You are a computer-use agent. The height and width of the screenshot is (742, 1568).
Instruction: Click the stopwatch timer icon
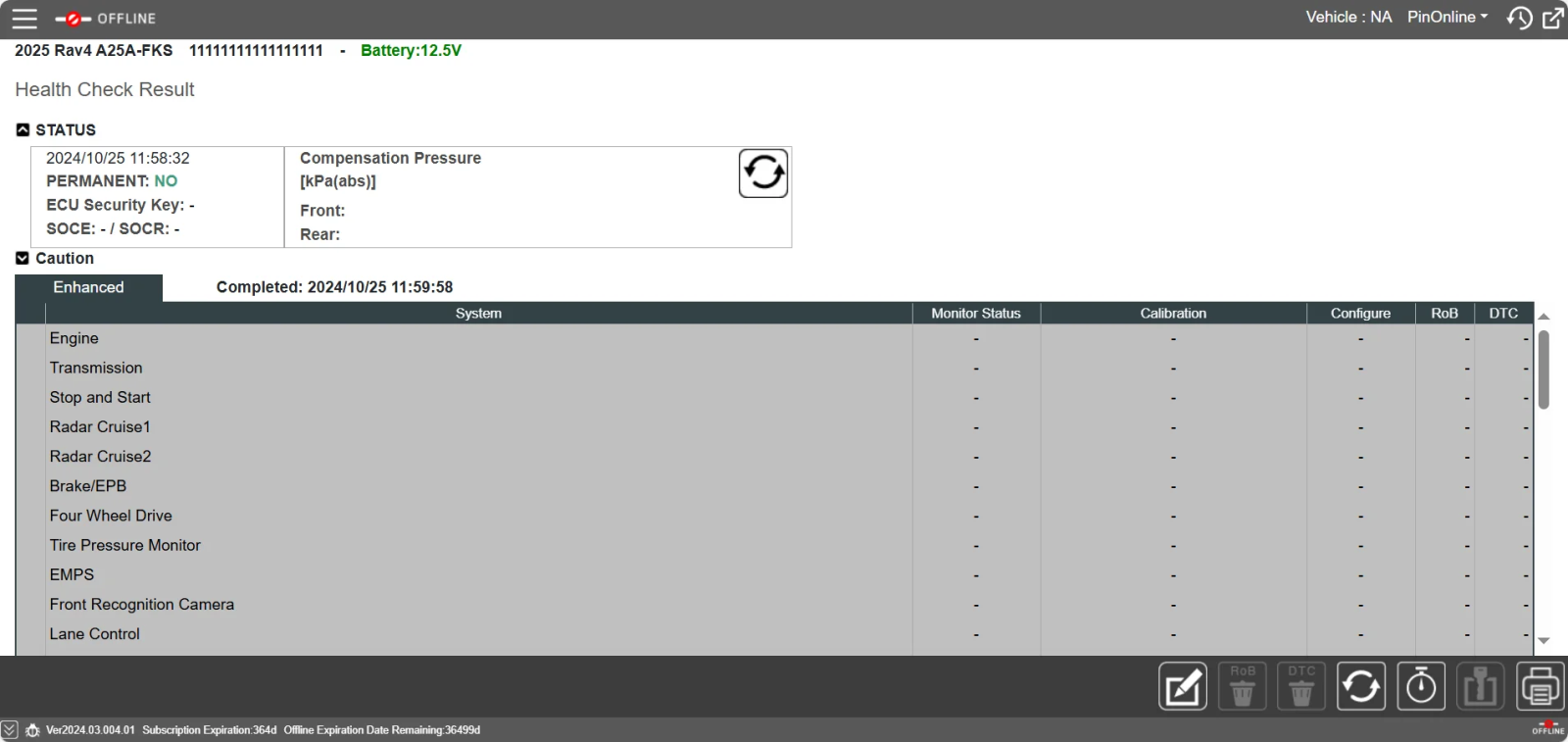1421,686
